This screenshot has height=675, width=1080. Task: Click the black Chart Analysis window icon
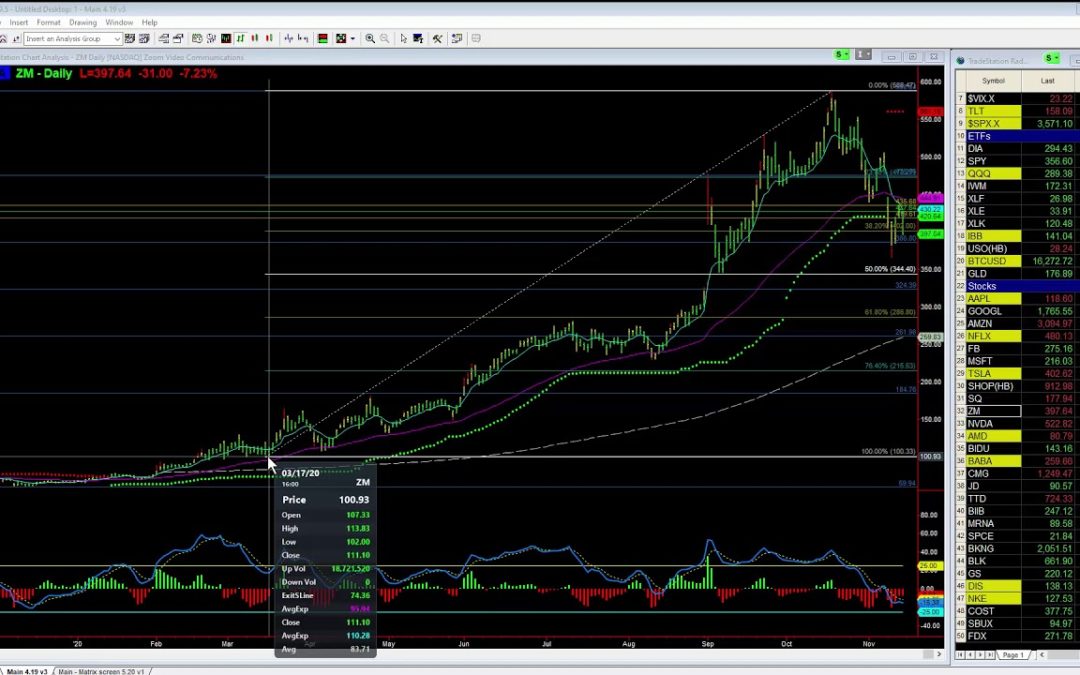(x=226, y=39)
